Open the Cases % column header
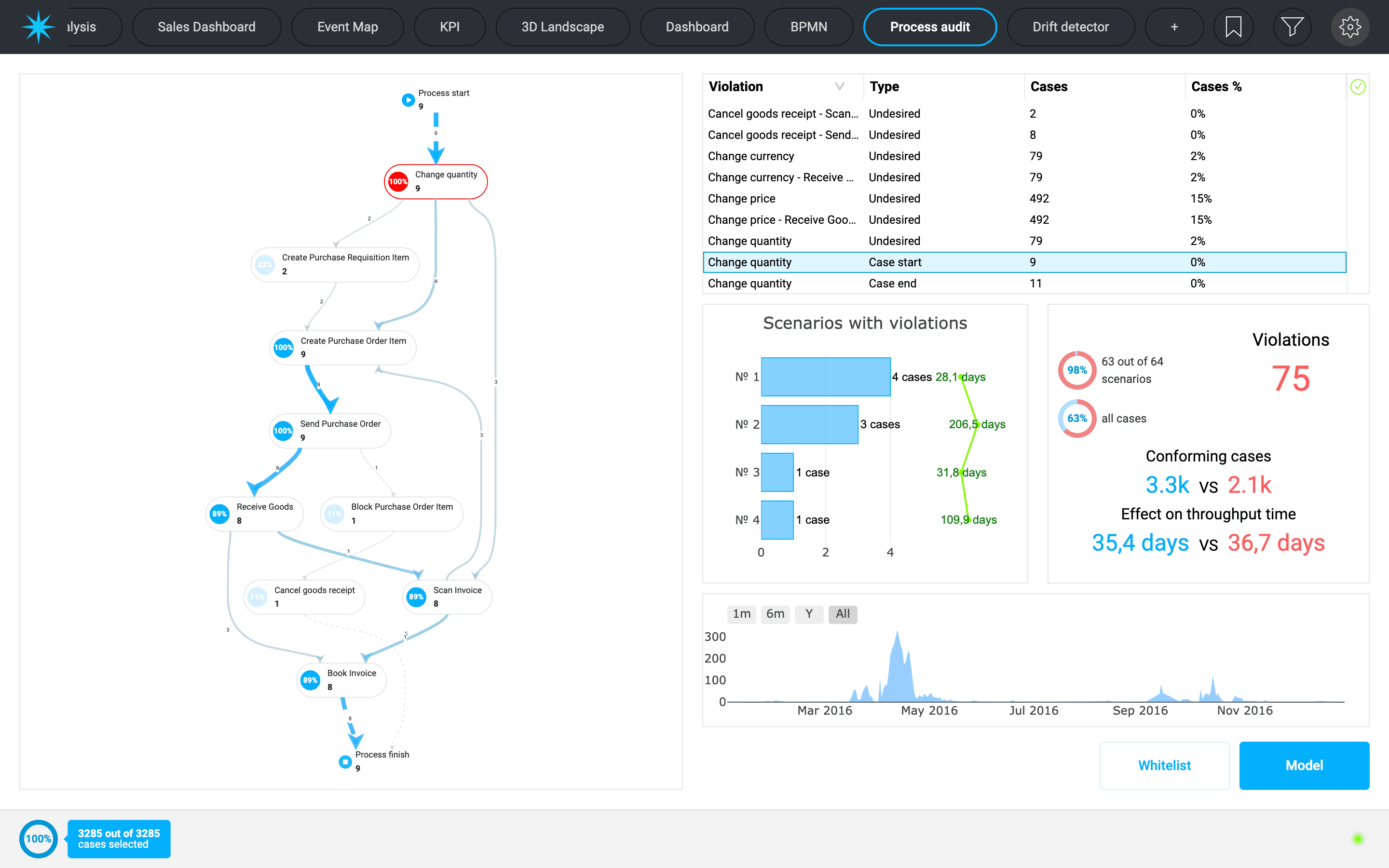The height and width of the screenshot is (868, 1389). [1216, 87]
